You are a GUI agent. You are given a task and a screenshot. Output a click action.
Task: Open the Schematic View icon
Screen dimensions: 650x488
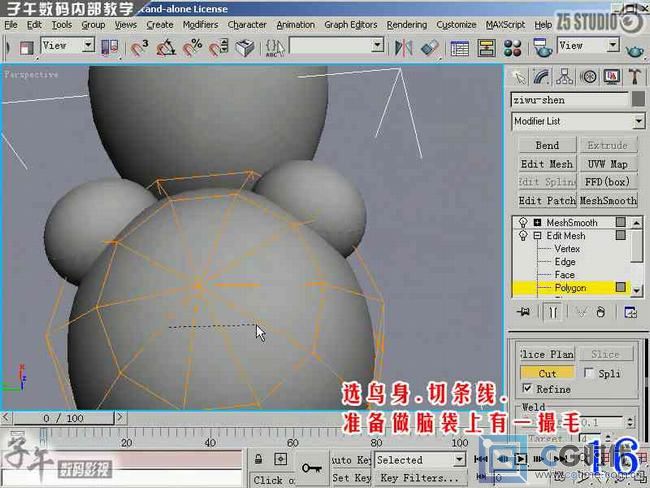486,48
